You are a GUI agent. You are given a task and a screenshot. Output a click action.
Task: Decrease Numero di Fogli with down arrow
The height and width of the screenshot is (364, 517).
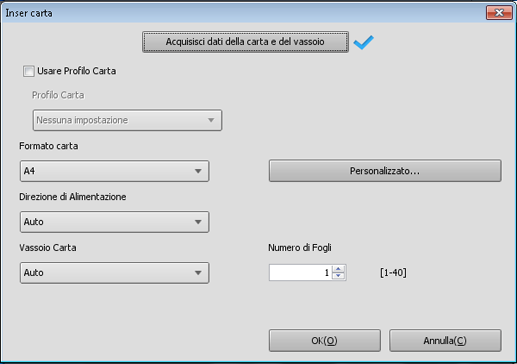point(339,276)
